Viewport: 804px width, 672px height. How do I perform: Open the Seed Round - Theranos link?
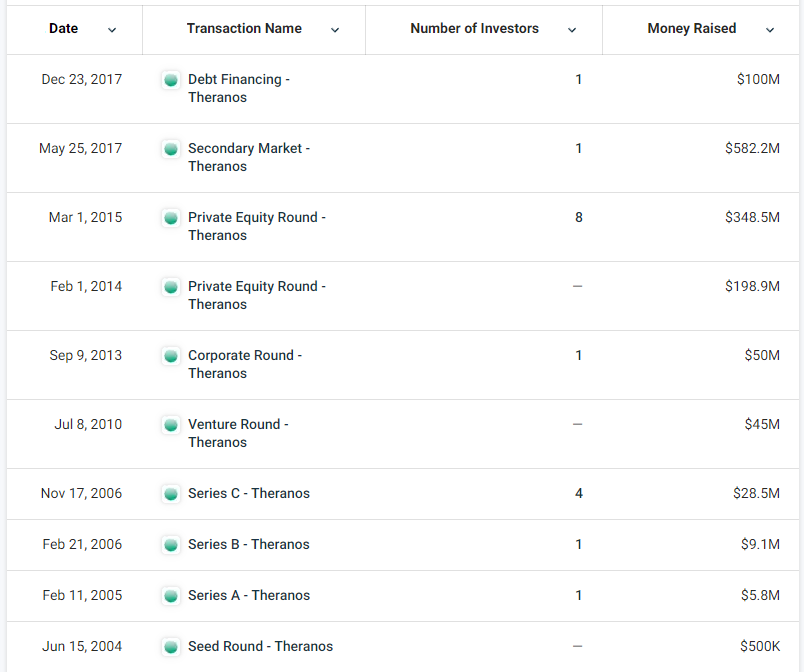tap(260, 646)
